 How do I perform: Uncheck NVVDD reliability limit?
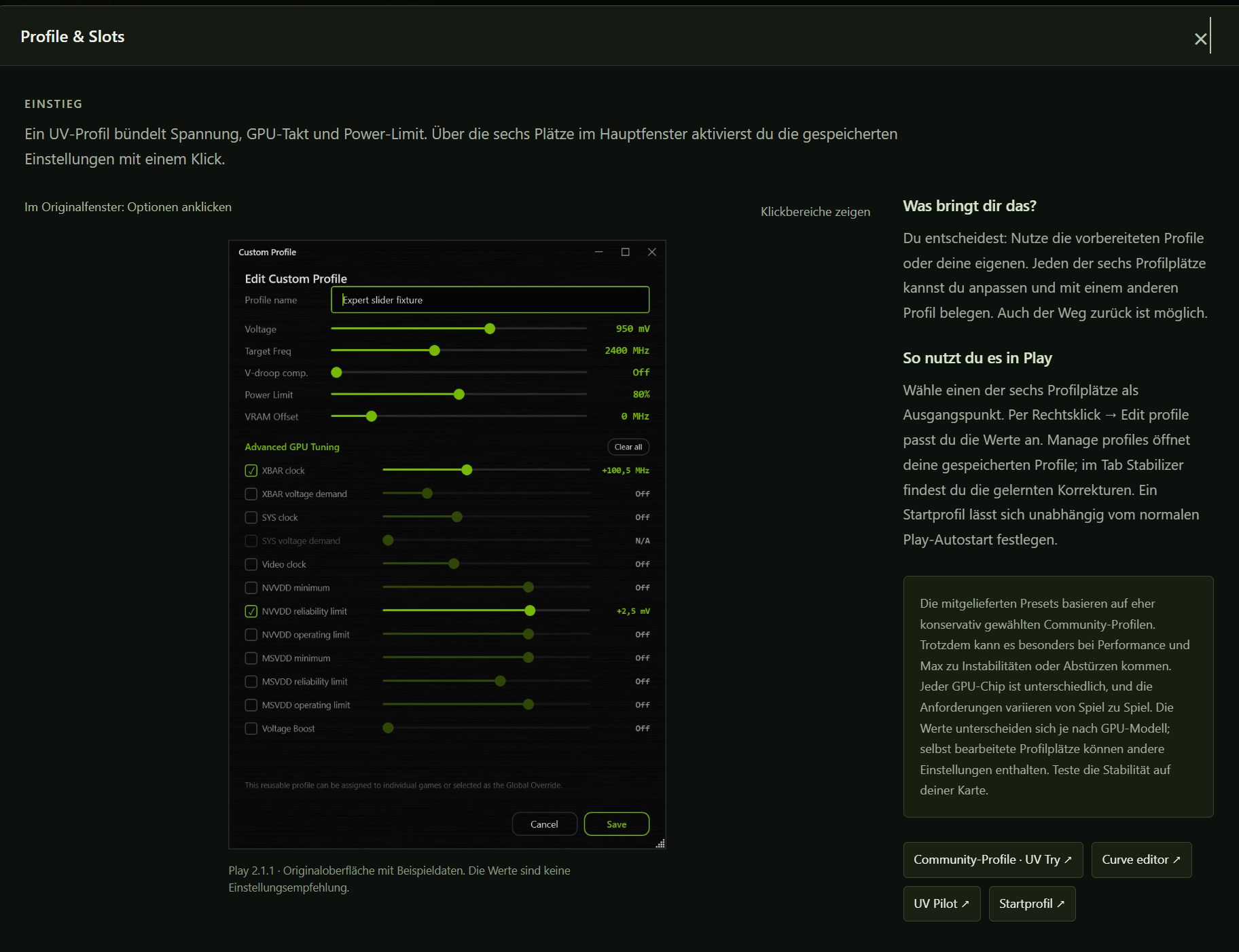tap(251, 611)
